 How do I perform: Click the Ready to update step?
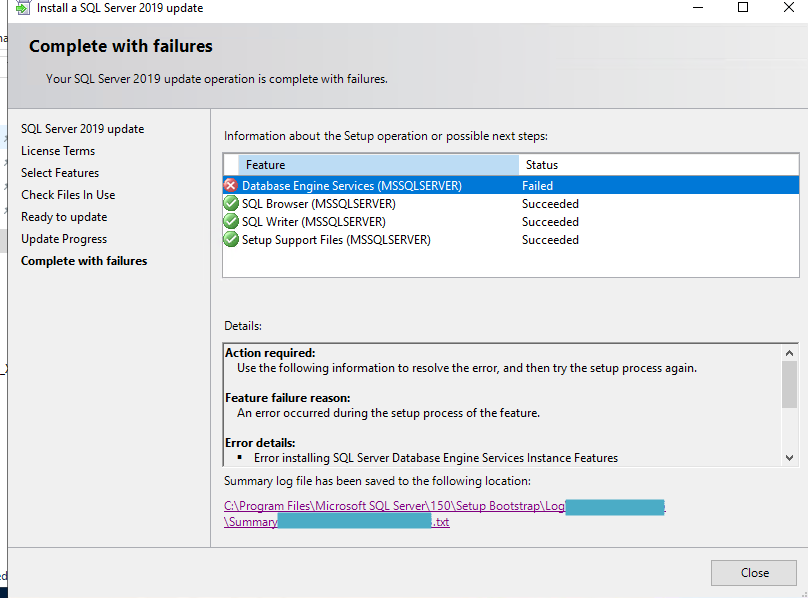(x=64, y=217)
